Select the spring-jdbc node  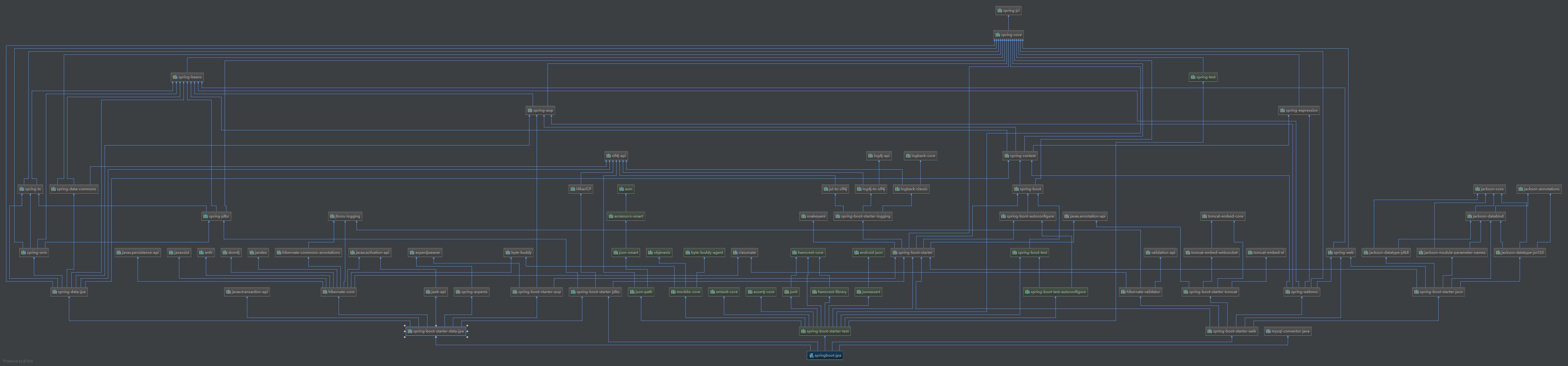pos(216,216)
